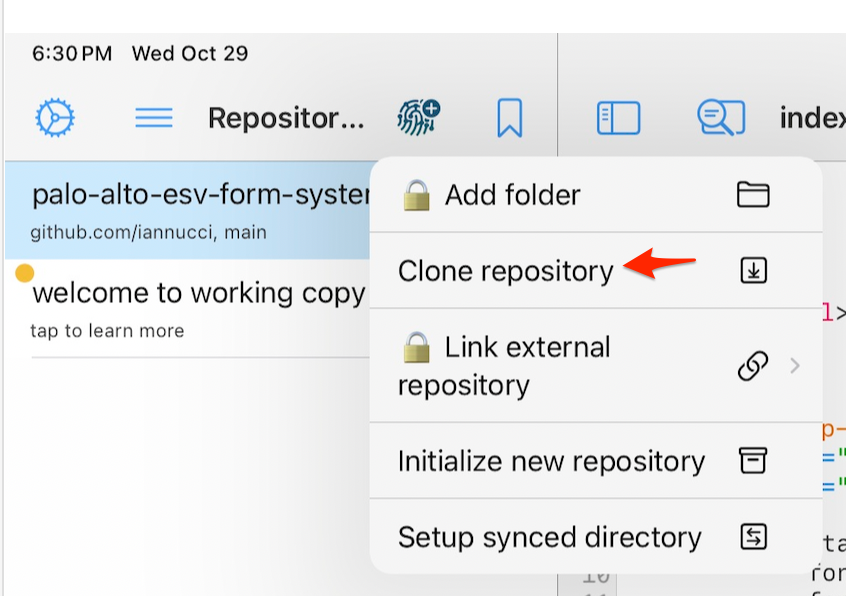Tap the hamburger list icon

[x=153, y=118]
